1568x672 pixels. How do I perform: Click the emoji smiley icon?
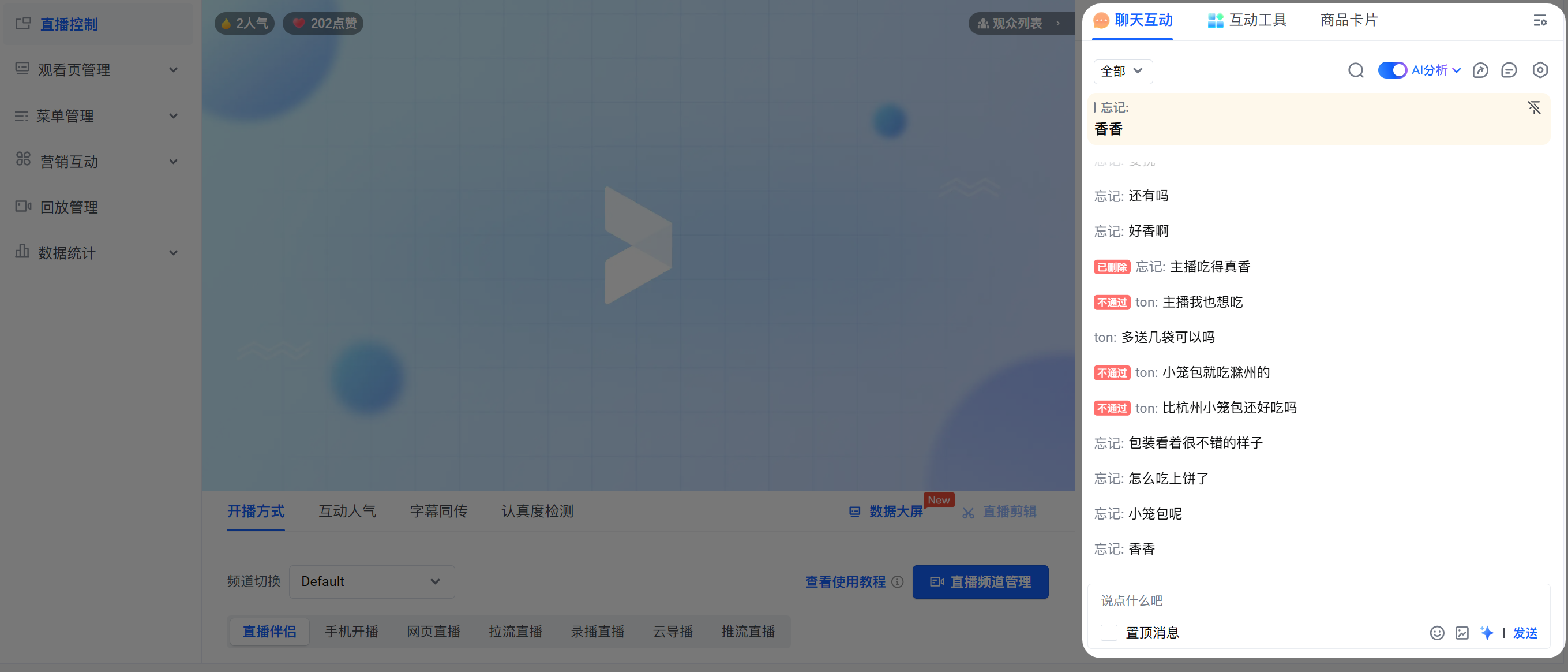[1436, 632]
